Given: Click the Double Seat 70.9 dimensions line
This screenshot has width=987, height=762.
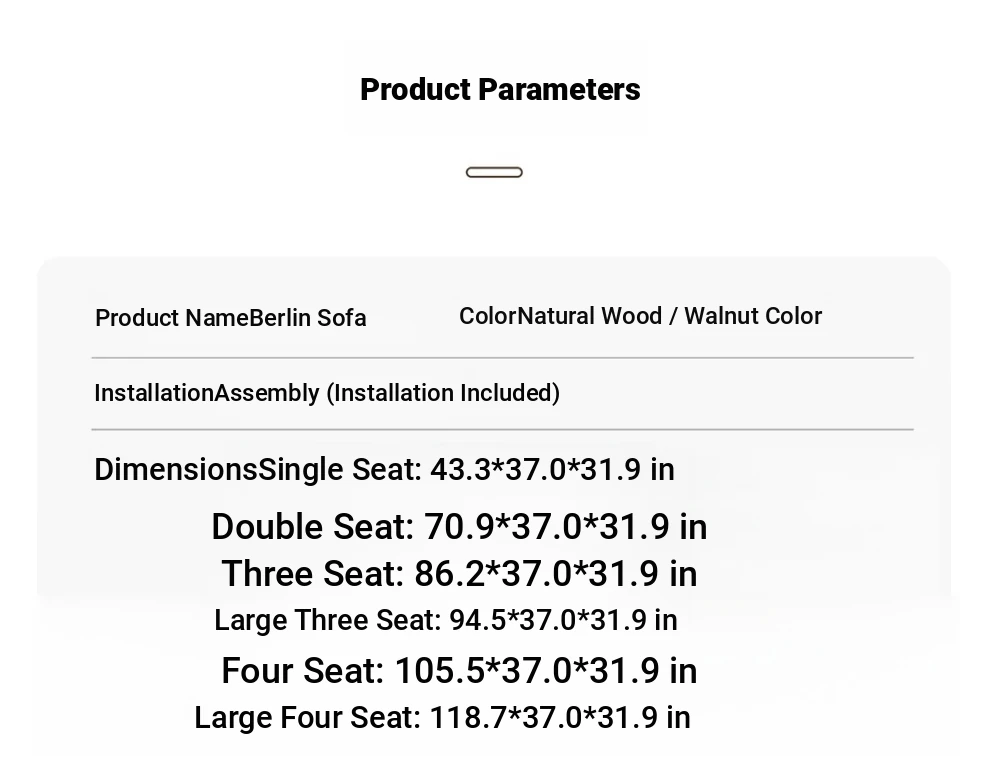Looking at the screenshot, I should point(459,527).
